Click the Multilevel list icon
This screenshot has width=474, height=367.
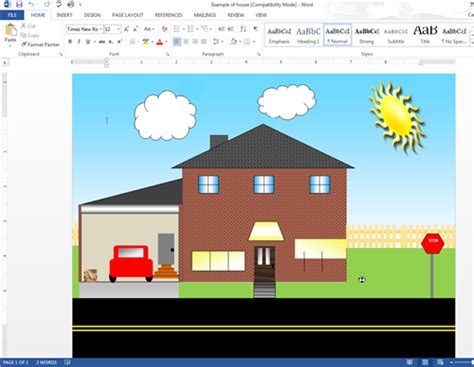pyautogui.click(x=205, y=29)
